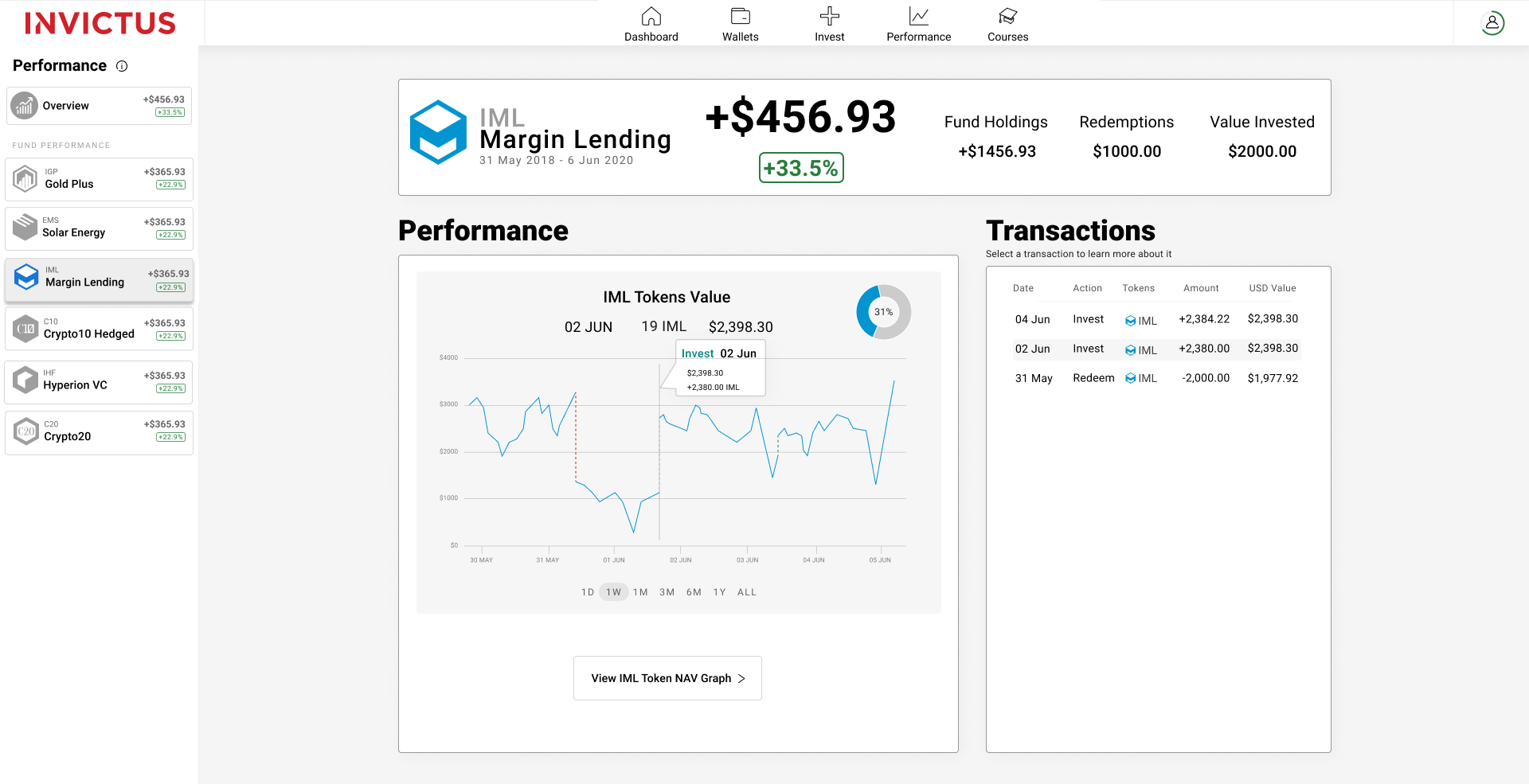This screenshot has height=784, width=1529.
Task: Select Crypto10 Hedged fund name
Action: 89,333
